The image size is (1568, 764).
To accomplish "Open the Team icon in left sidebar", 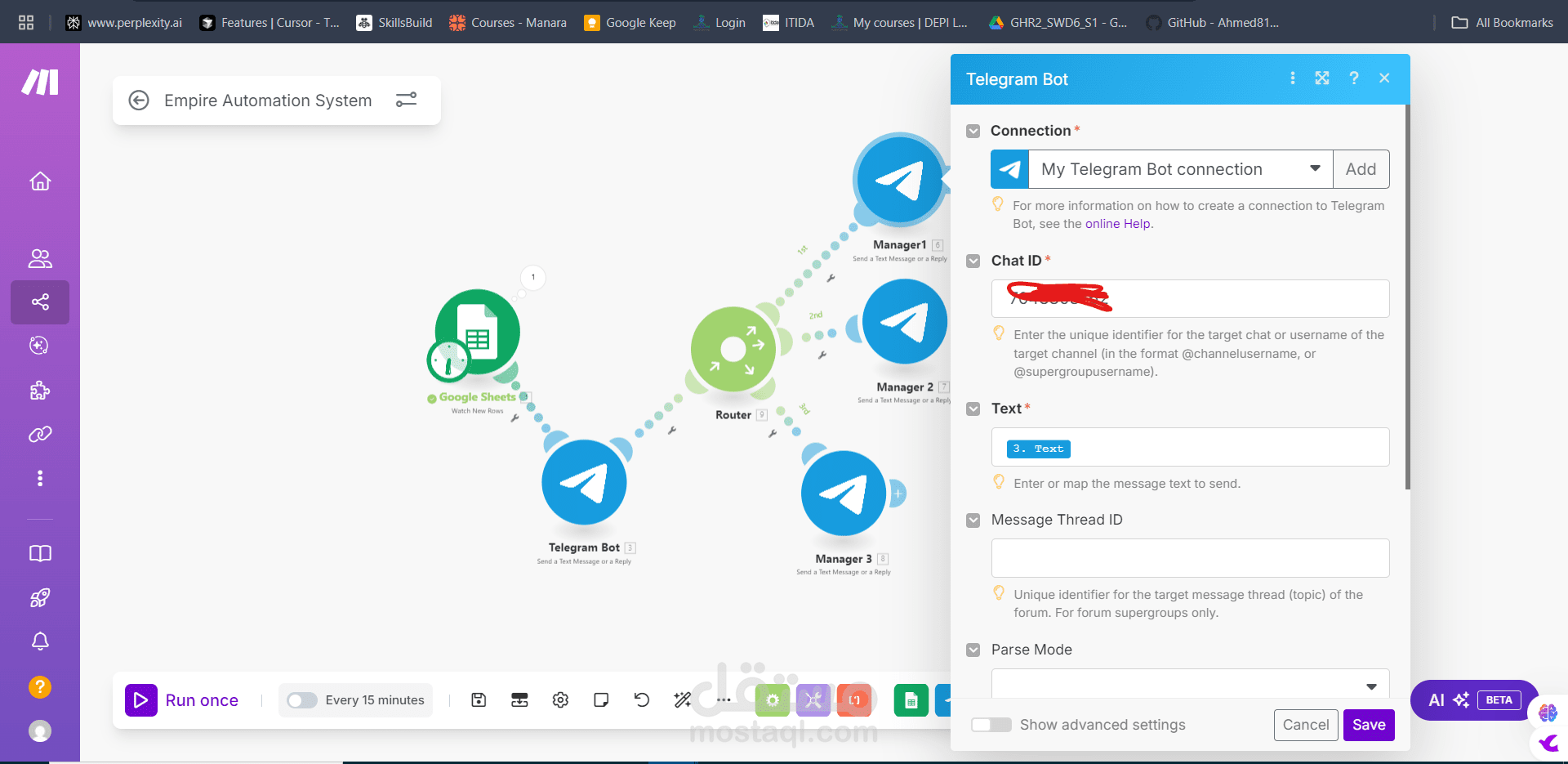I will [x=40, y=258].
